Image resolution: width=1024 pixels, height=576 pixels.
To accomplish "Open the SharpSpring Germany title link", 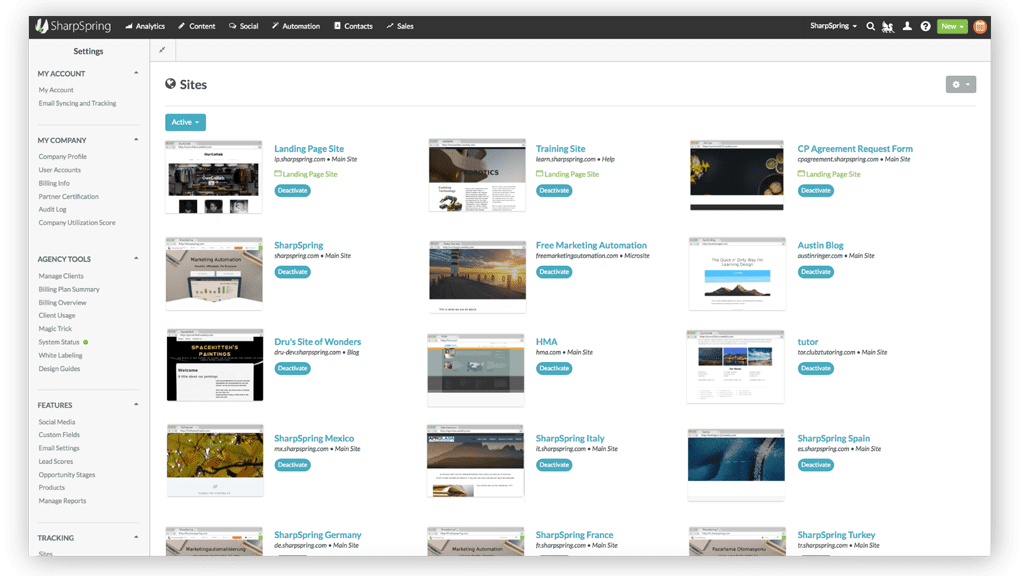I will pyautogui.click(x=318, y=535).
